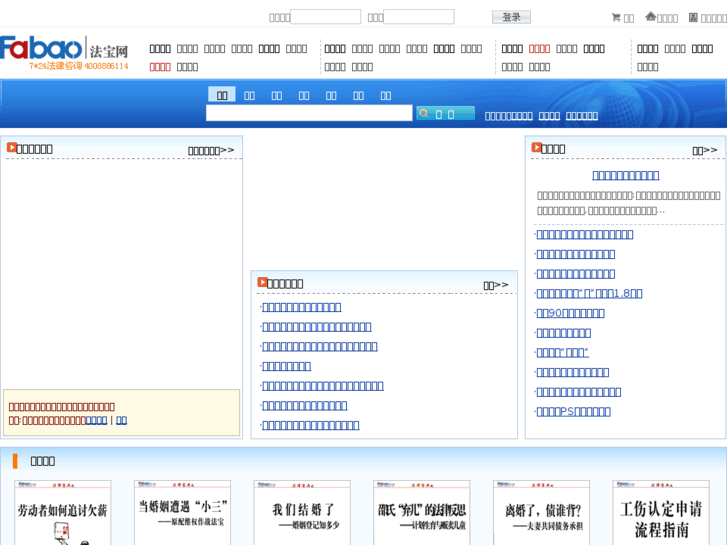Click the 登录 login button
This screenshot has width=727, height=545.
point(511,17)
